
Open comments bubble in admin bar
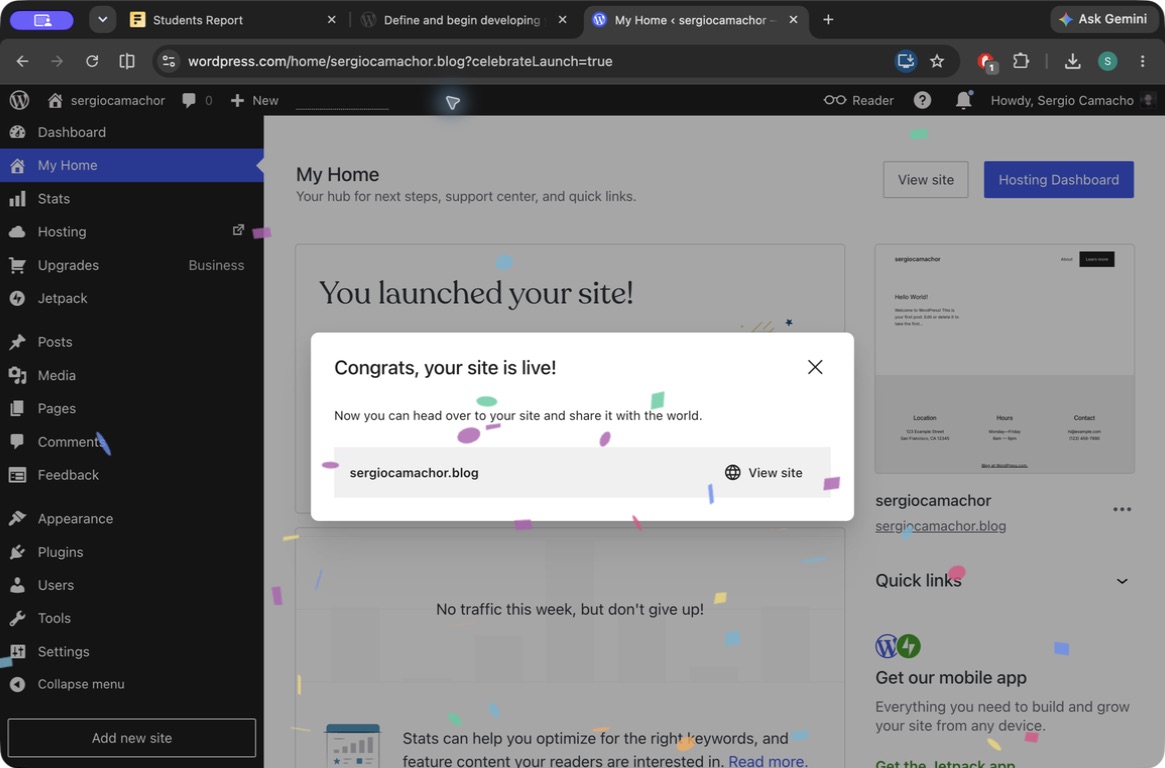click(x=197, y=100)
